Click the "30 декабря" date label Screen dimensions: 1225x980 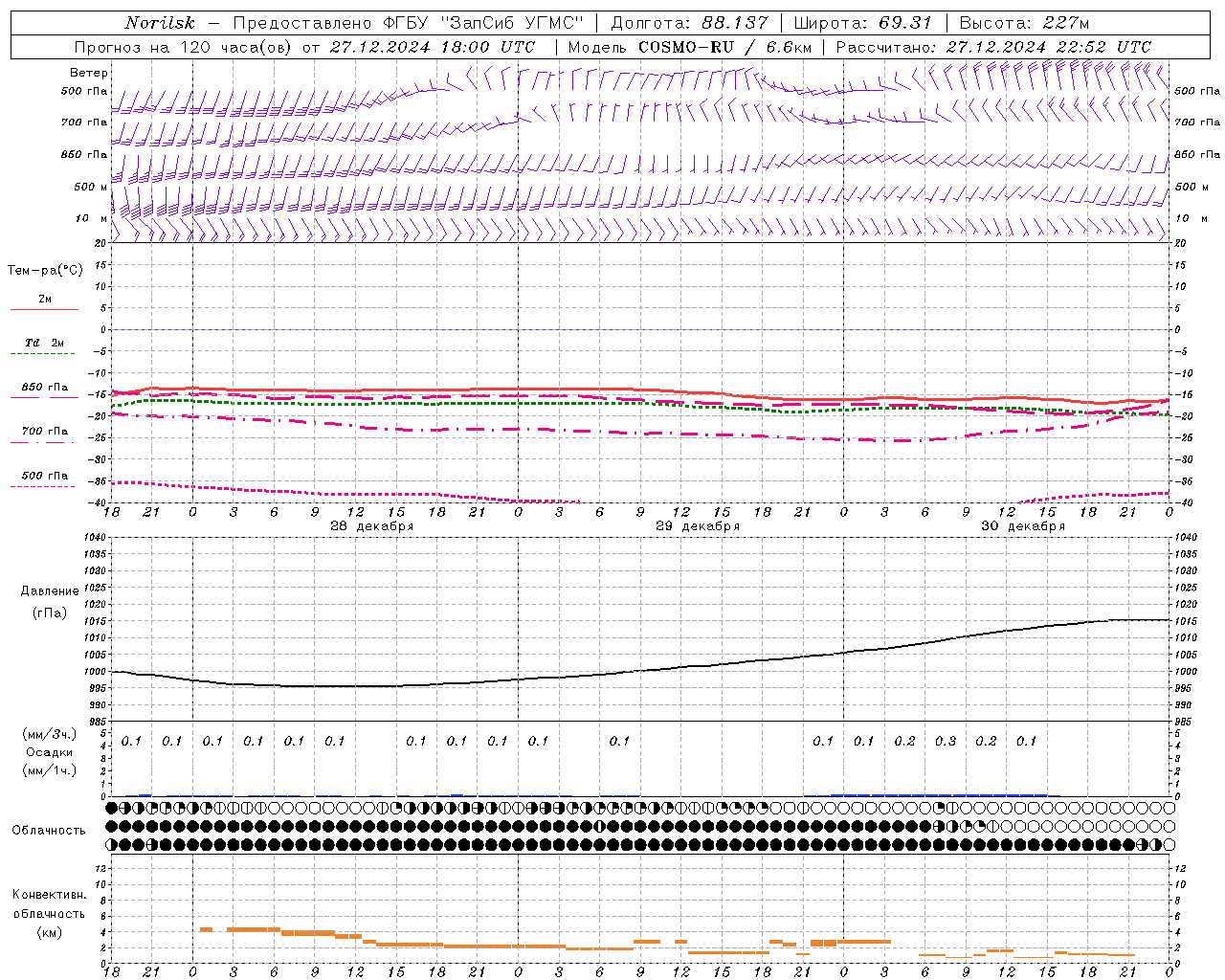coord(1023,526)
